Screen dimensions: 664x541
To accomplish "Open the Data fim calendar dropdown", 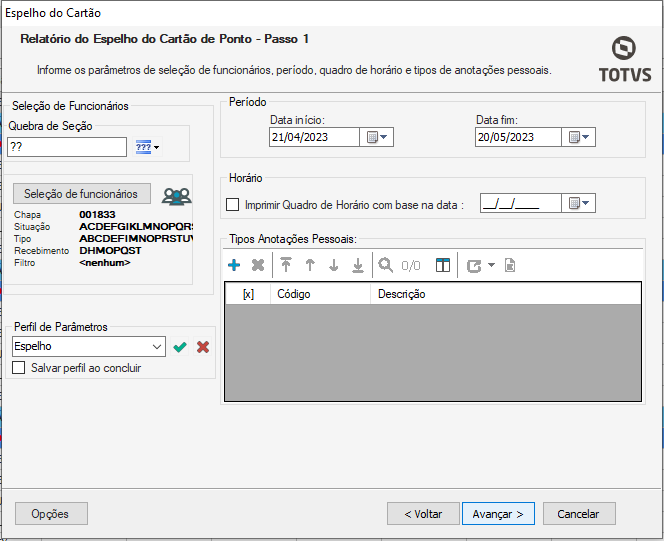I will point(579,137).
